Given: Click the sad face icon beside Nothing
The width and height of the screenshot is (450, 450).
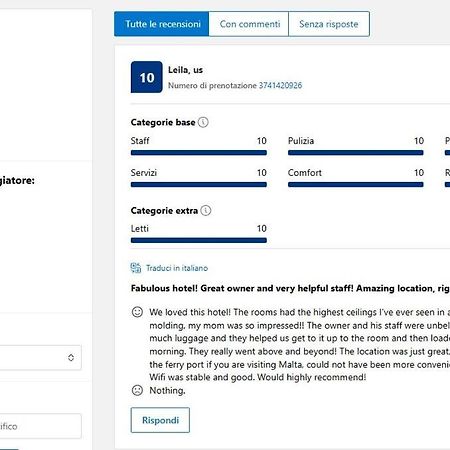Looking at the screenshot, I should (x=137, y=390).
